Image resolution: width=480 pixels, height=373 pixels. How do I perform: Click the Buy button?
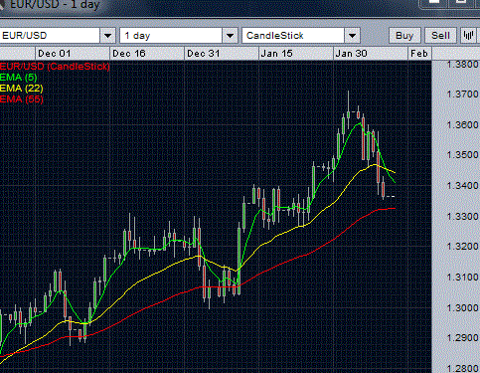(404, 35)
